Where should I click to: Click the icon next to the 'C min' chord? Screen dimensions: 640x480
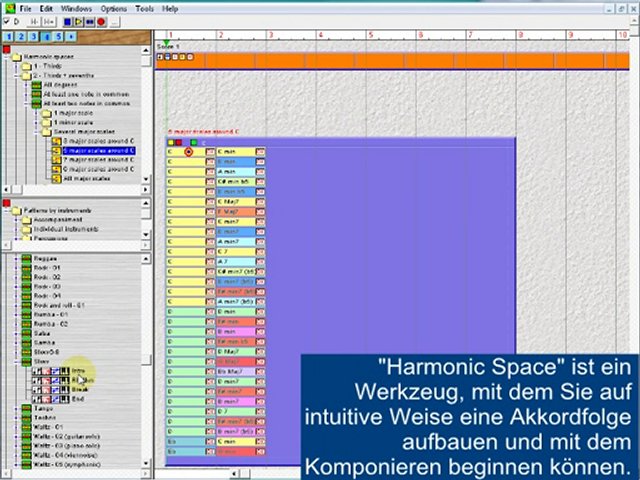click(x=260, y=152)
